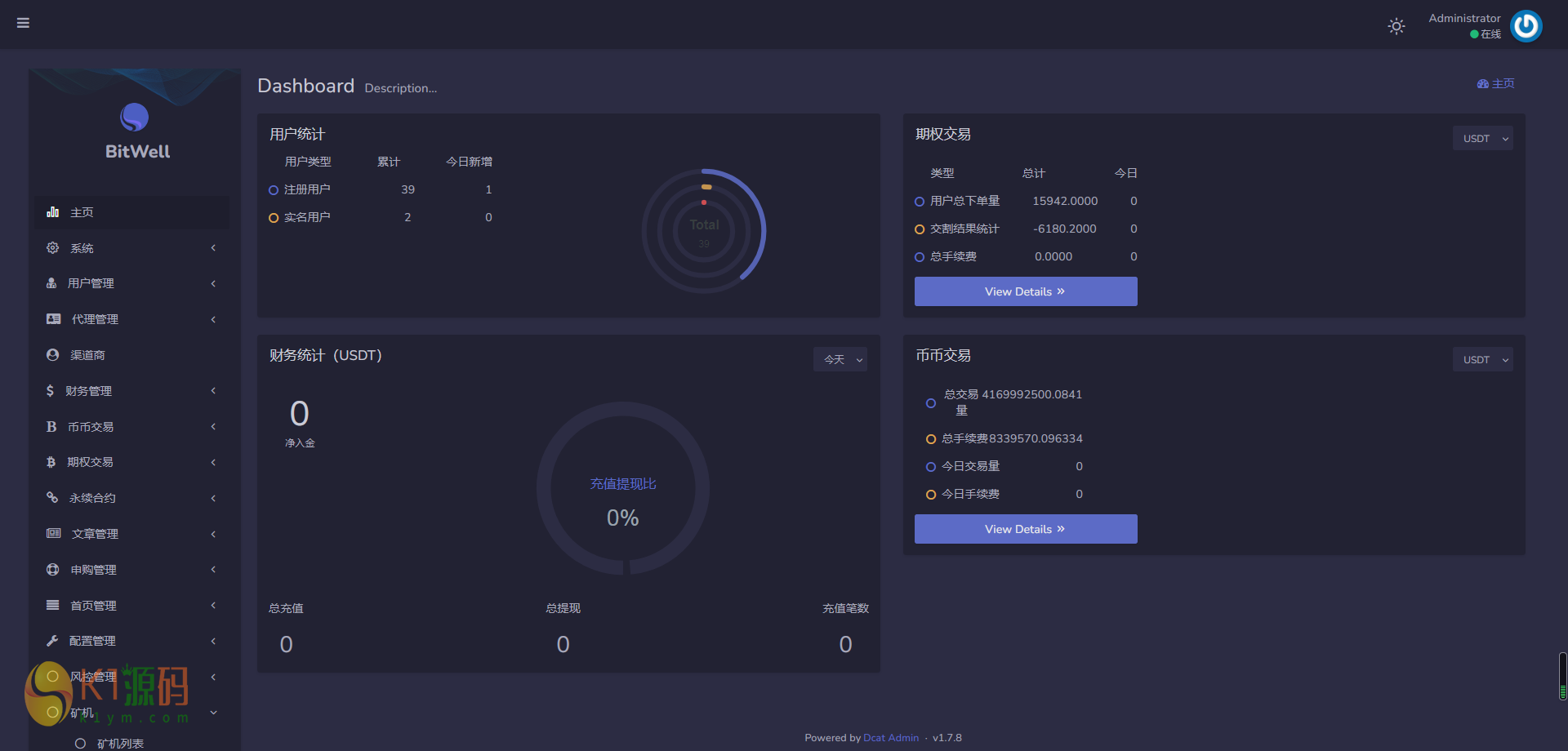Click the 财务管理 dollar sign icon
Image resolution: width=1568 pixels, height=751 pixels.
[x=51, y=391]
